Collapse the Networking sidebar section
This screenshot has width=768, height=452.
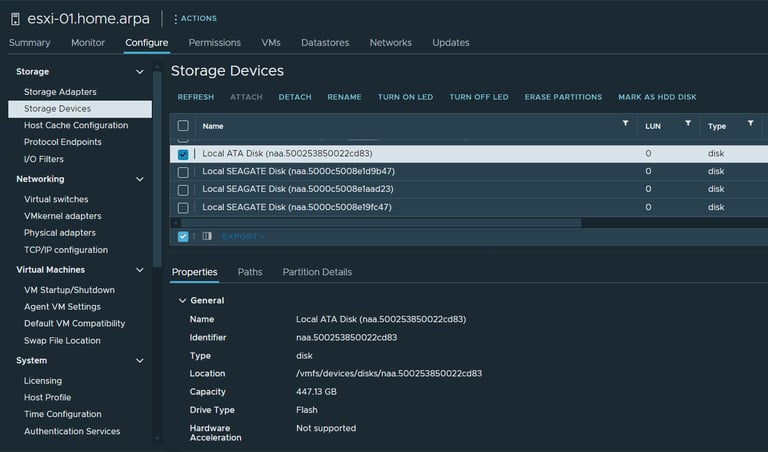tap(140, 179)
